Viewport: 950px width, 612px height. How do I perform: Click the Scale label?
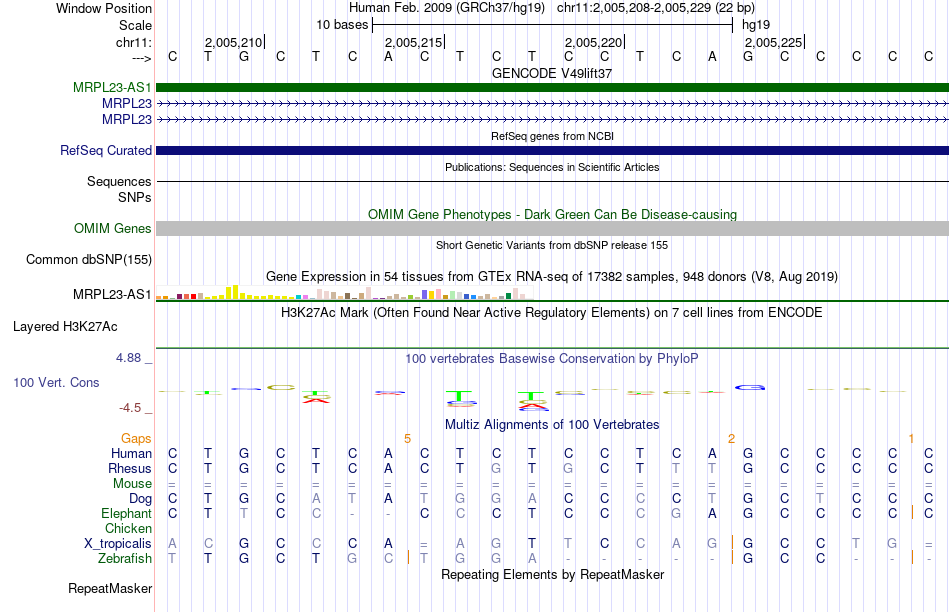(x=135, y=25)
